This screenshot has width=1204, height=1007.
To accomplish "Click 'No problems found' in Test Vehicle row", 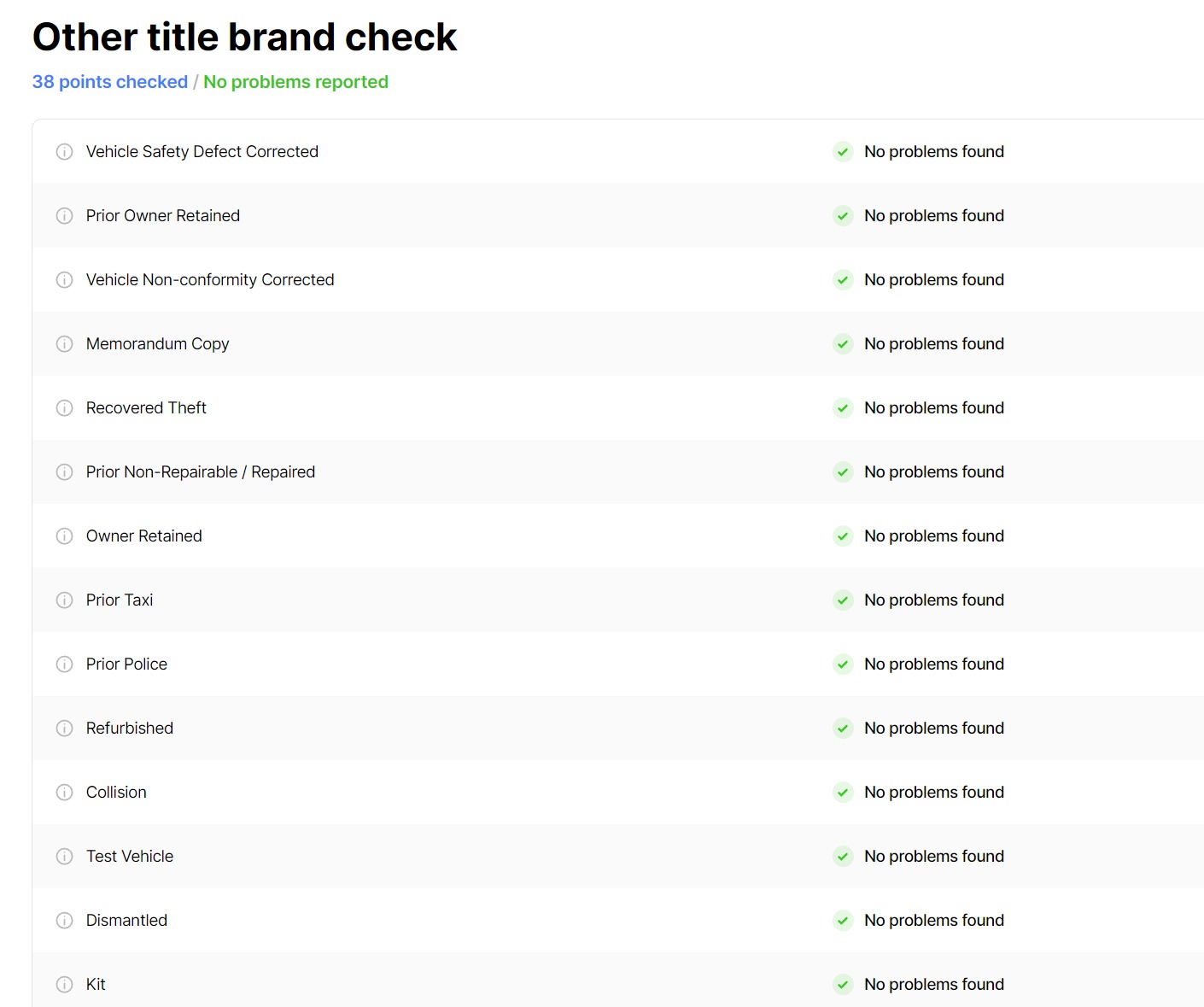I will 934,857.
